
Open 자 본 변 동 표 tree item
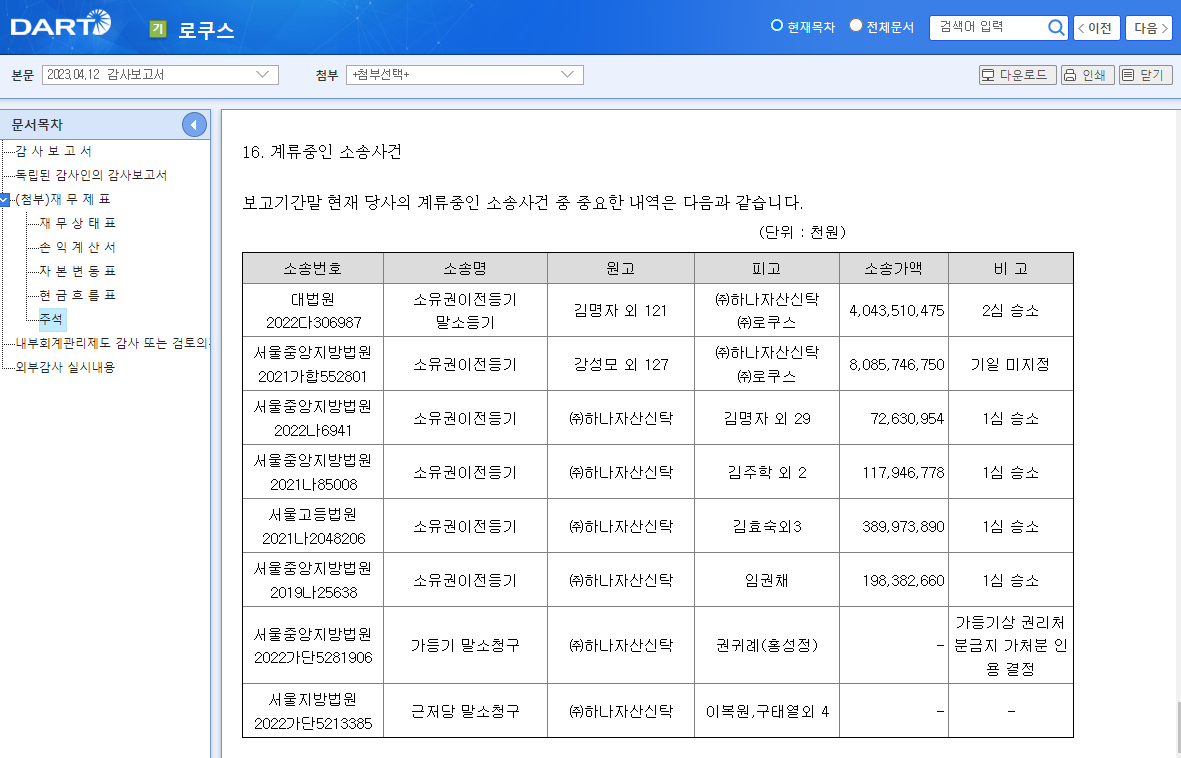[78, 270]
